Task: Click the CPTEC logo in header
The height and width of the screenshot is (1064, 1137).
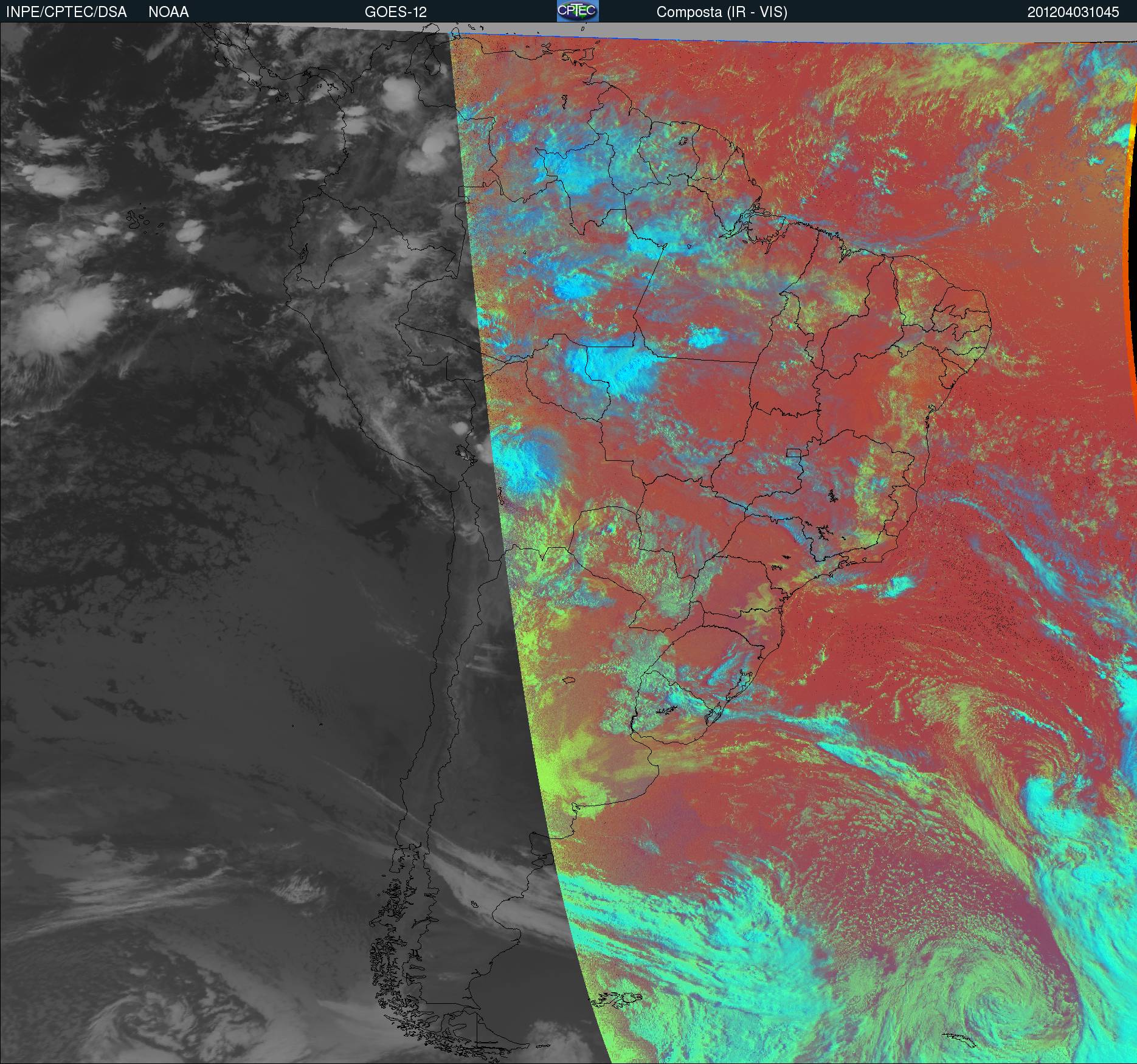Action: coord(578,12)
